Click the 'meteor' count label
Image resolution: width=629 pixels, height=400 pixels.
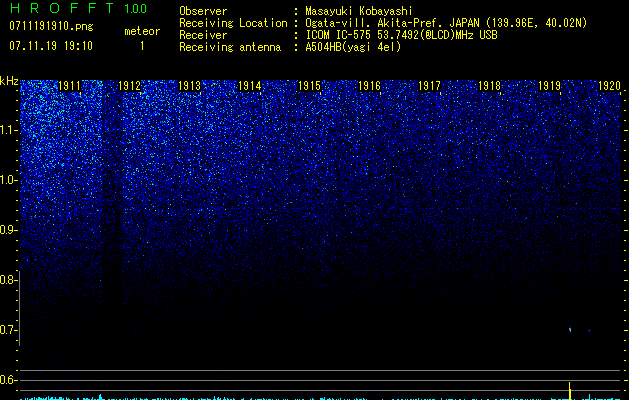tap(142, 31)
